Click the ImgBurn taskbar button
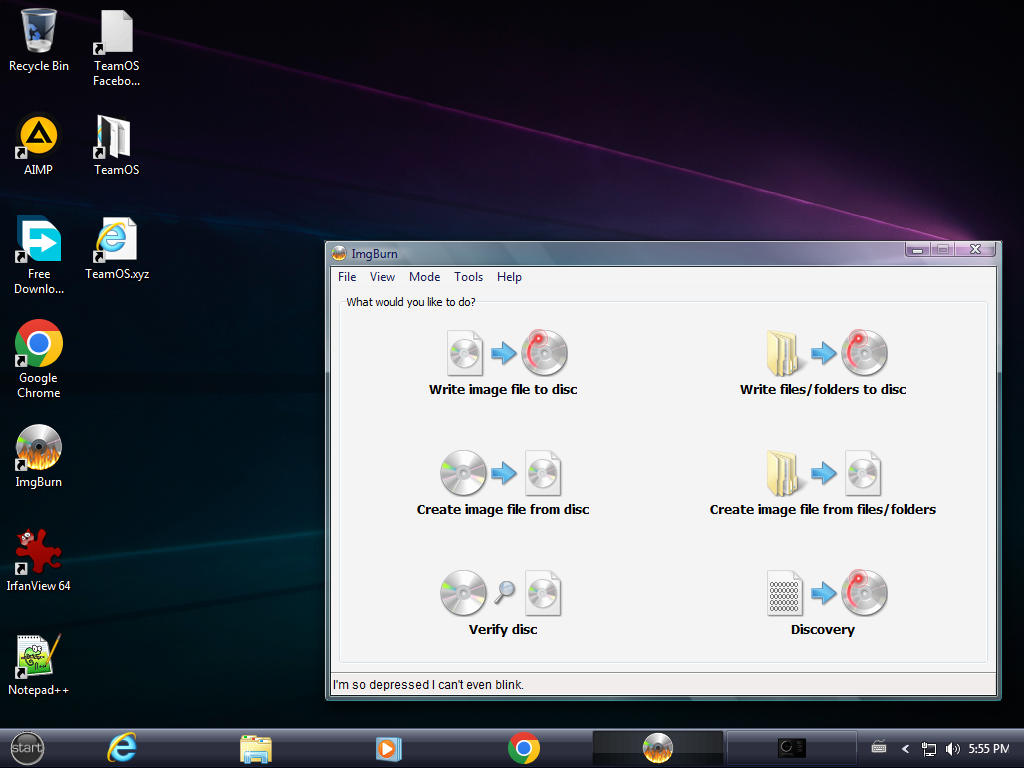 pyautogui.click(x=658, y=748)
